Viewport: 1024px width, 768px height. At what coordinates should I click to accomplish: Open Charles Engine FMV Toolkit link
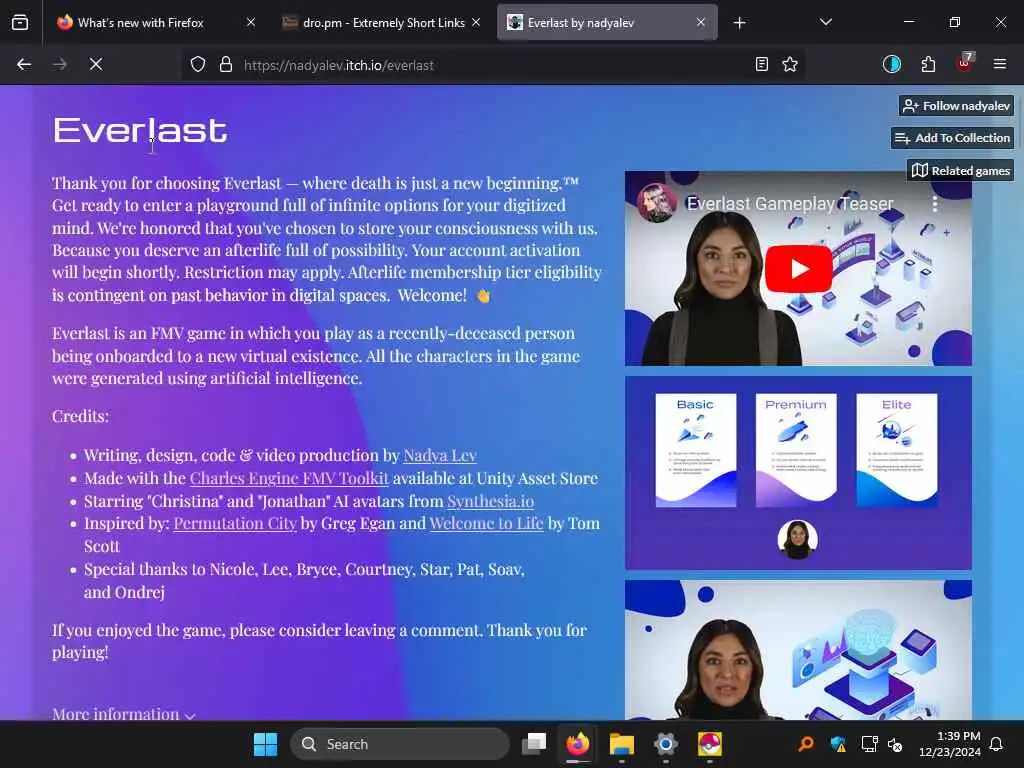click(x=289, y=478)
